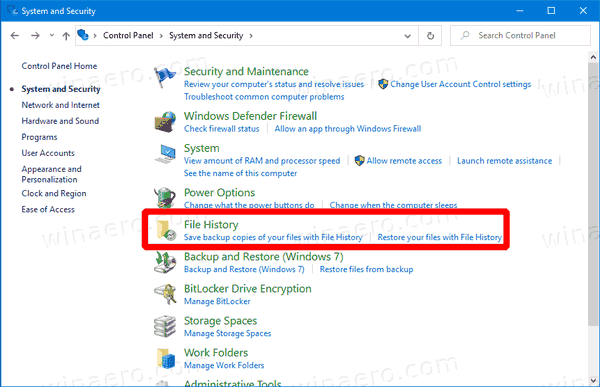Image resolution: width=600 pixels, height=387 pixels.
Task: Click Launch remote assistance
Action: click(505, 161)
